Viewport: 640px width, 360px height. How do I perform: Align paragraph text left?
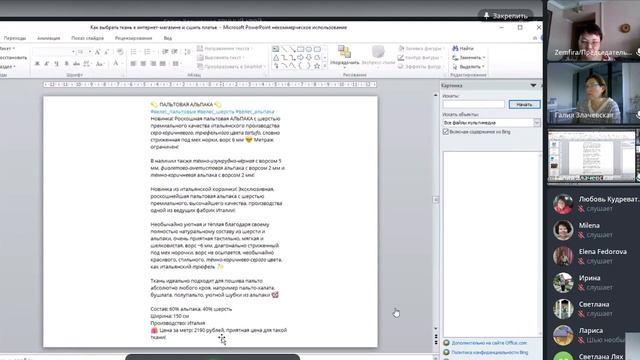(x=133, y=64)
